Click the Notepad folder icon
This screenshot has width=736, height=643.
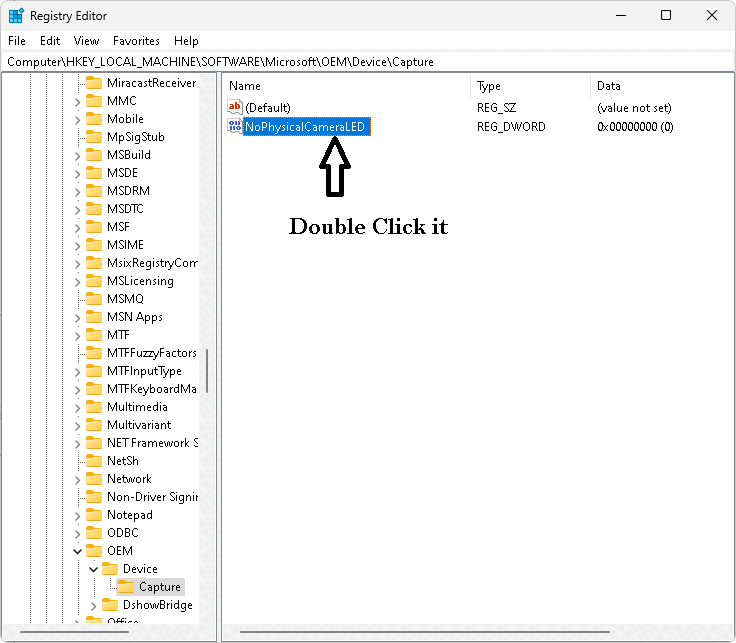pyautogui.click(x=94, y=515)
